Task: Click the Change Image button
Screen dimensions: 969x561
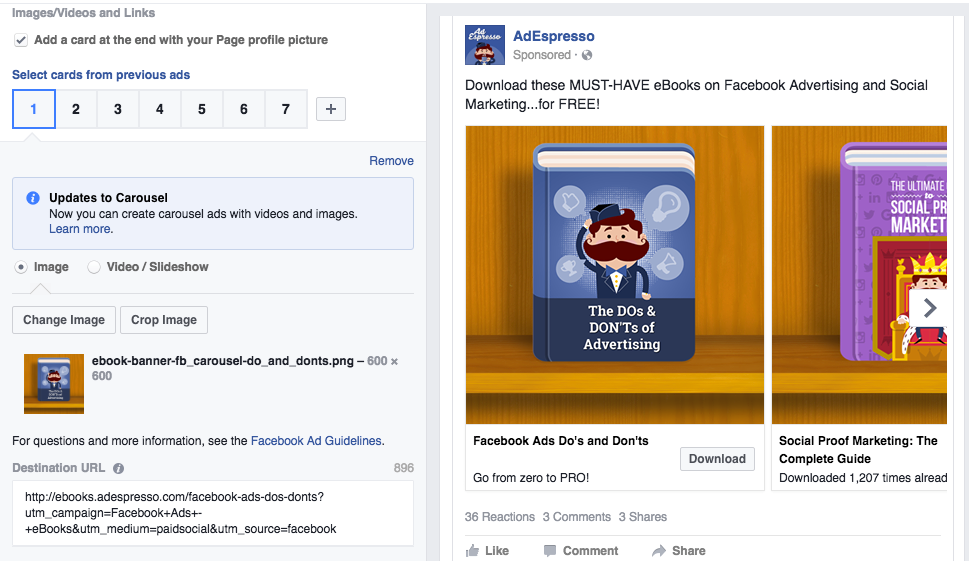Action: [64, 320]
